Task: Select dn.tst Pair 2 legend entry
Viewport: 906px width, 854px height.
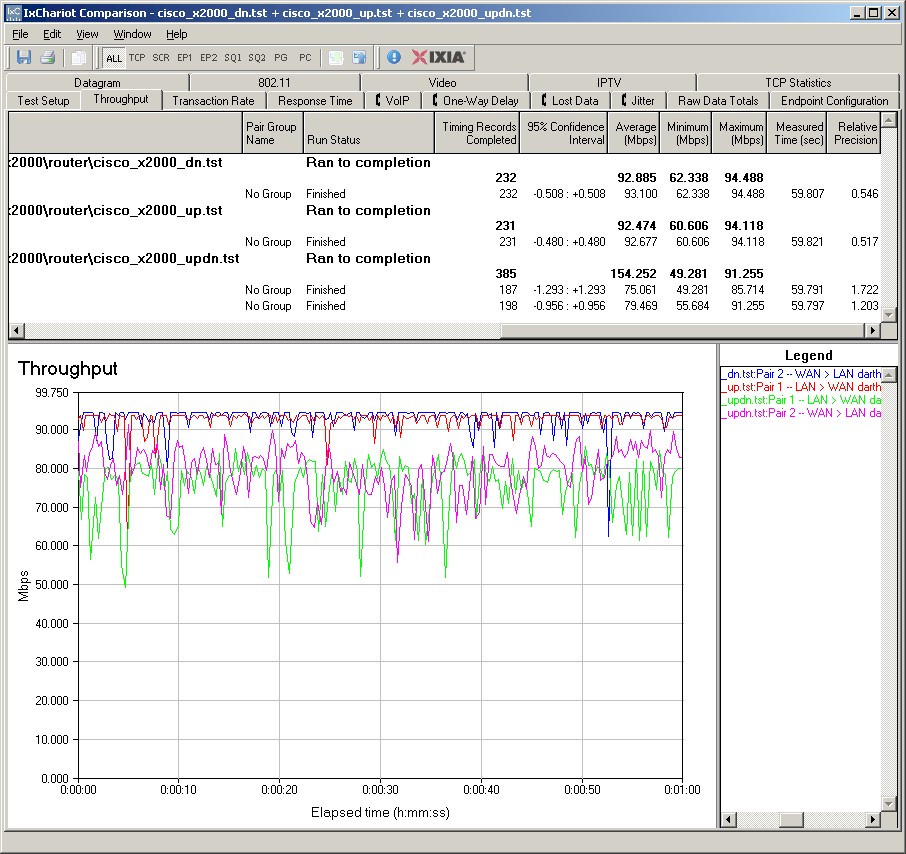Action: tap(801, 374)
